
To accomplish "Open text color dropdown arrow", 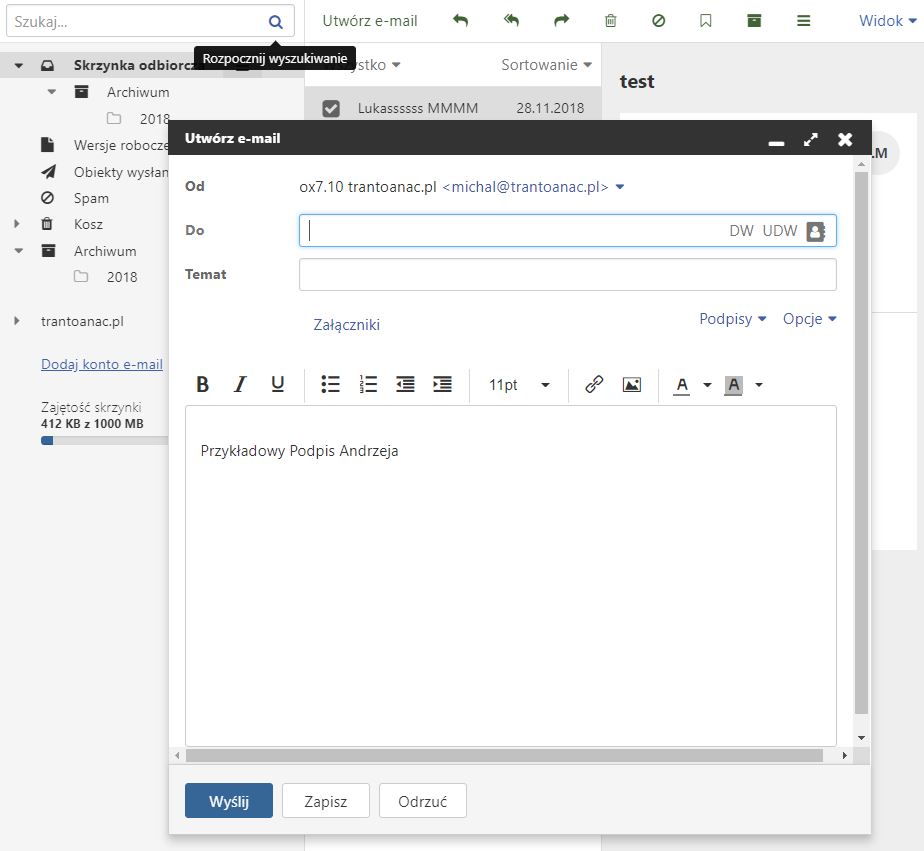I will [x=707, y=385].
